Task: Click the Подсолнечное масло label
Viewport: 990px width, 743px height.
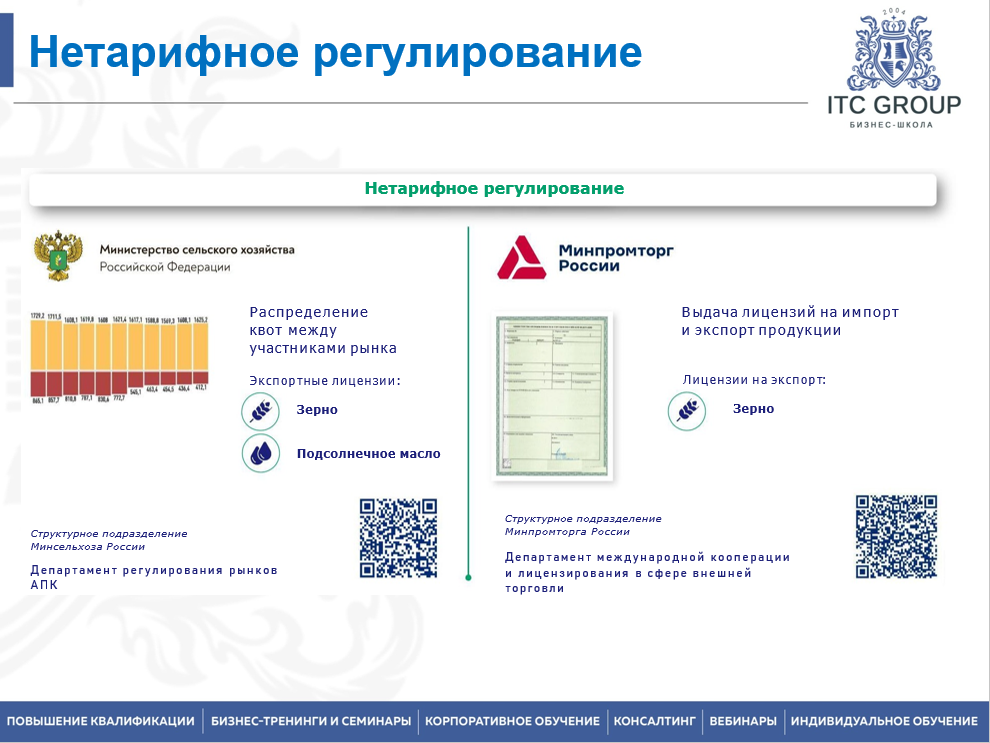Action: point(369,453)
